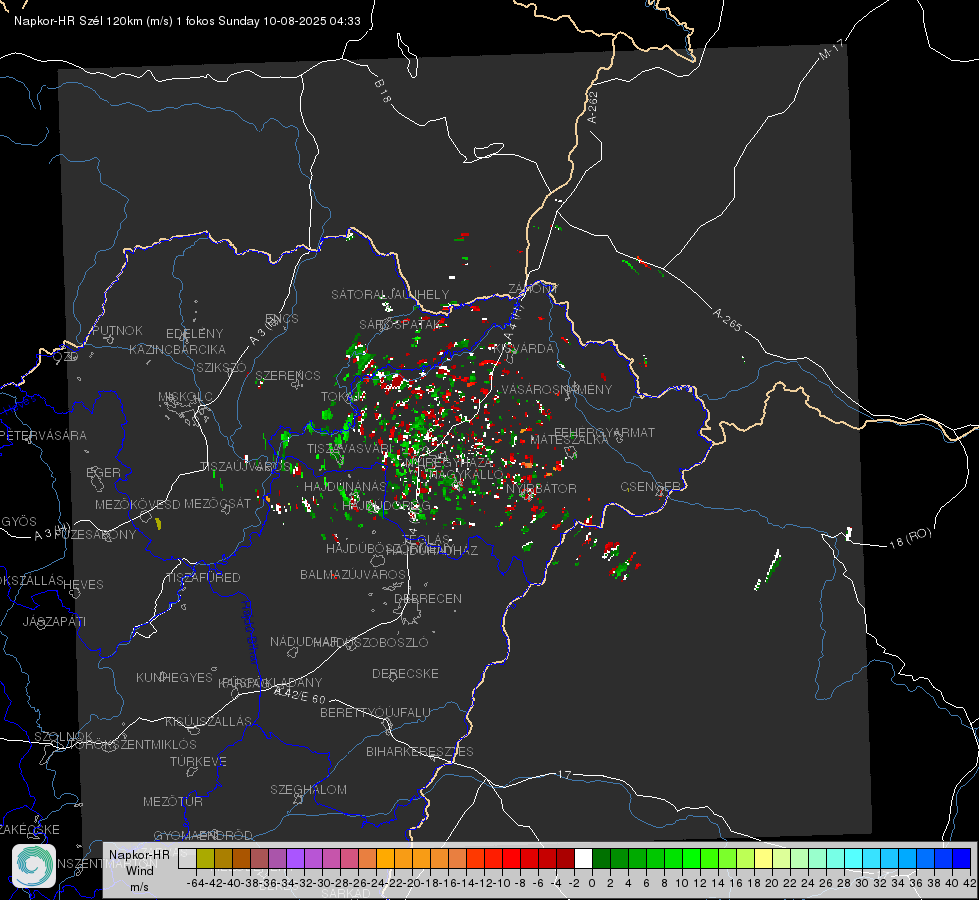Click the MEZŐCSÁT town label

(x=217, y=503)
